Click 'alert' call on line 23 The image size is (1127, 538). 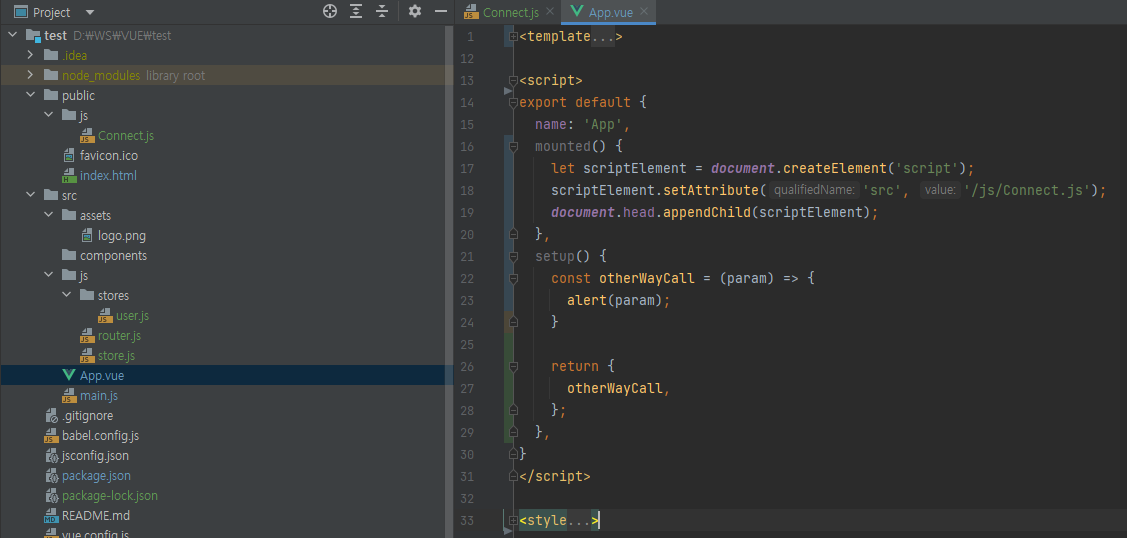click(586, 300)
